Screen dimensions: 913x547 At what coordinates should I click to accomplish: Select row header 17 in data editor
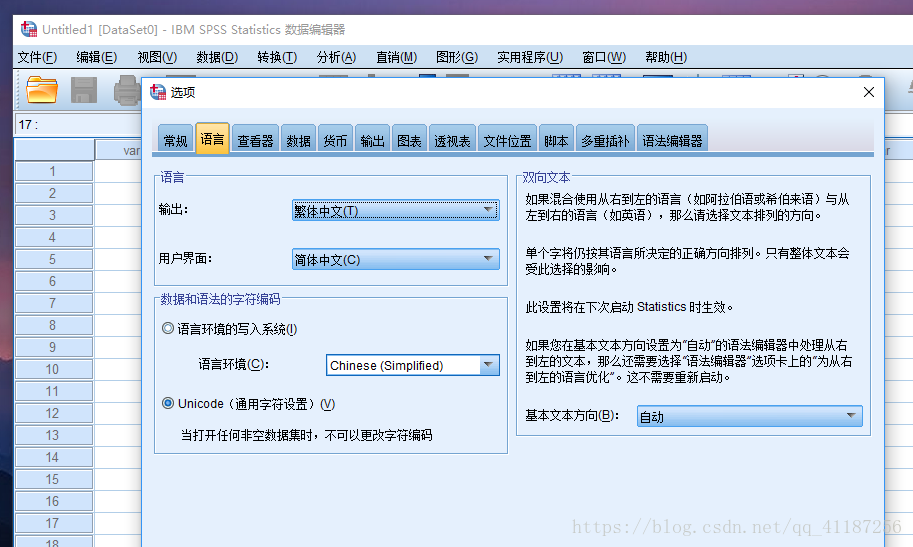(54, 523)
